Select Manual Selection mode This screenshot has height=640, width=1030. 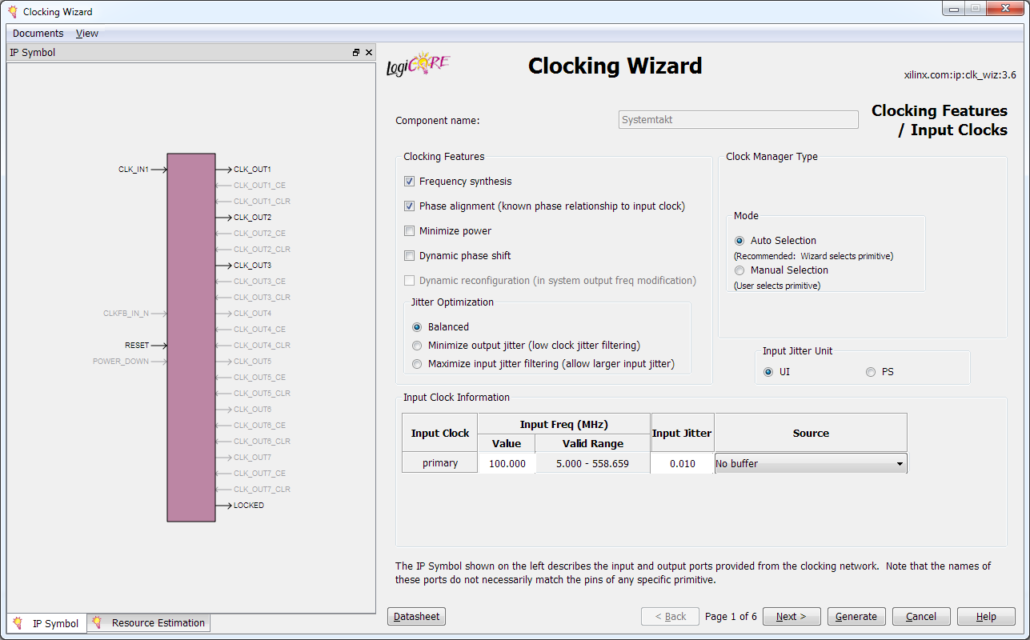click(x=739, y=270)
